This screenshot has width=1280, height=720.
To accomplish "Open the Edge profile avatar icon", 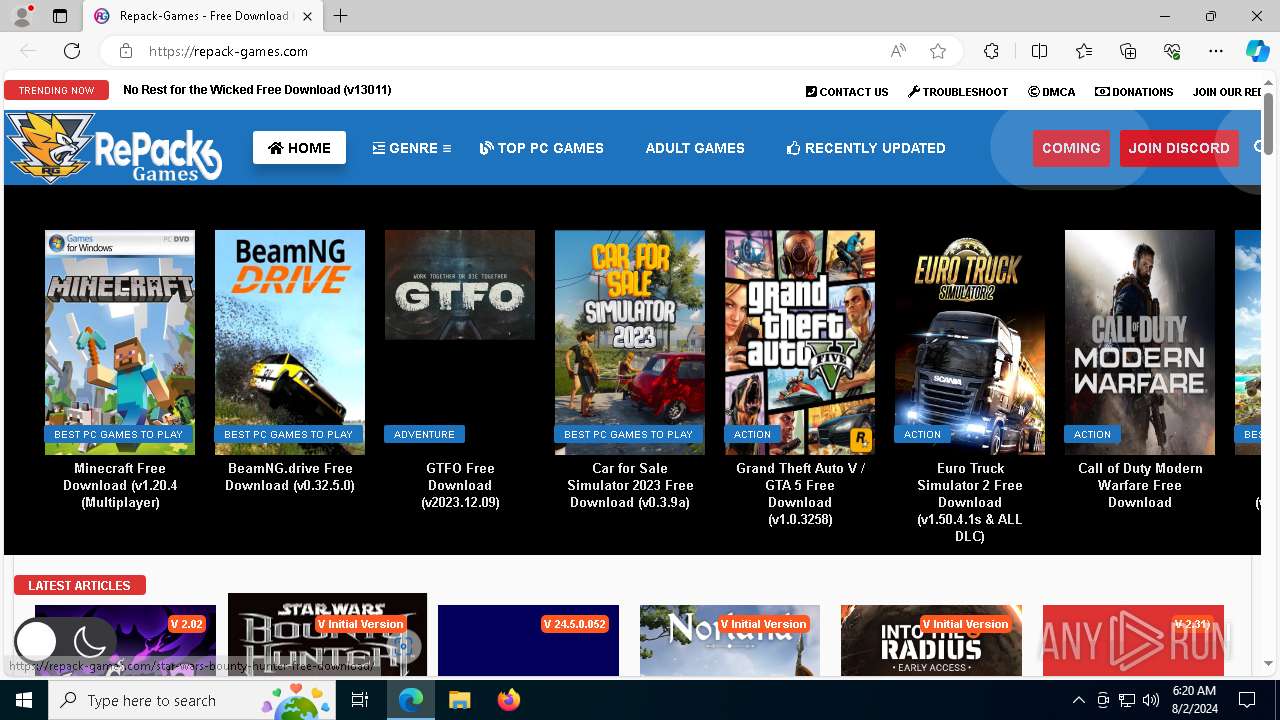I will coord(22,16).
